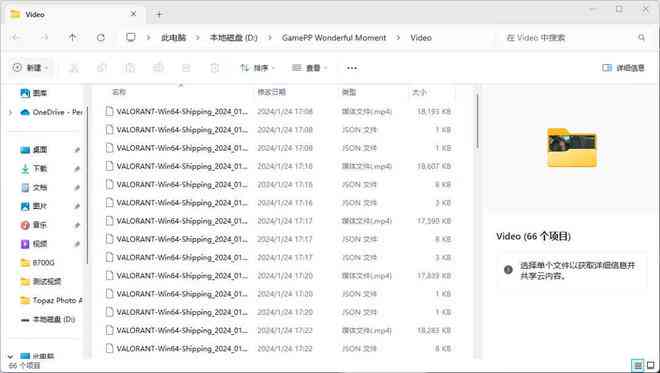Refresh the current folder view
This screenshot has height=373, width=660.
[101, 37]
